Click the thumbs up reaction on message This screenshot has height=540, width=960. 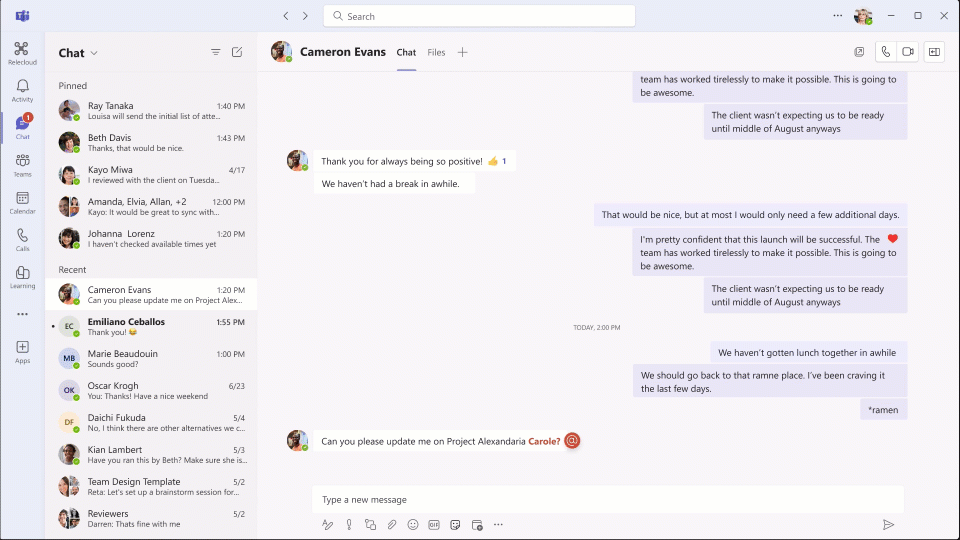click(497, 161)
